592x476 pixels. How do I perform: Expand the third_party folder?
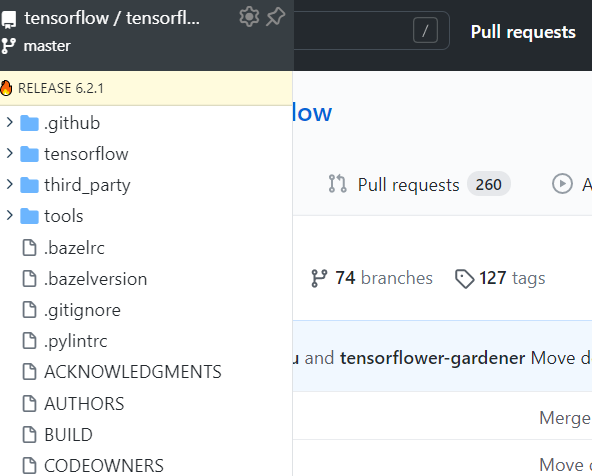tap(9, 184)
